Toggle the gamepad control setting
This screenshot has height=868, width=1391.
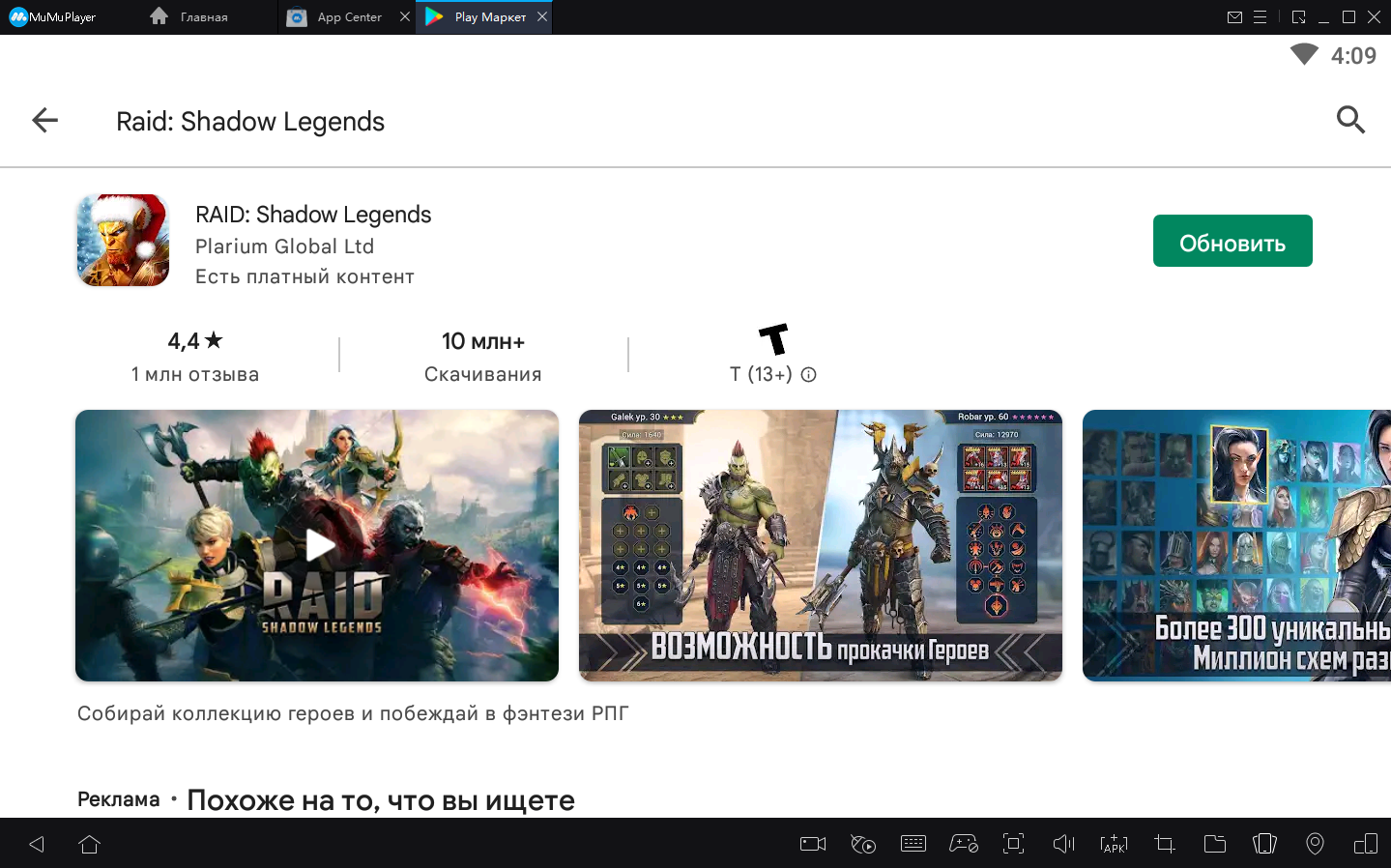[x=964, y=844]
